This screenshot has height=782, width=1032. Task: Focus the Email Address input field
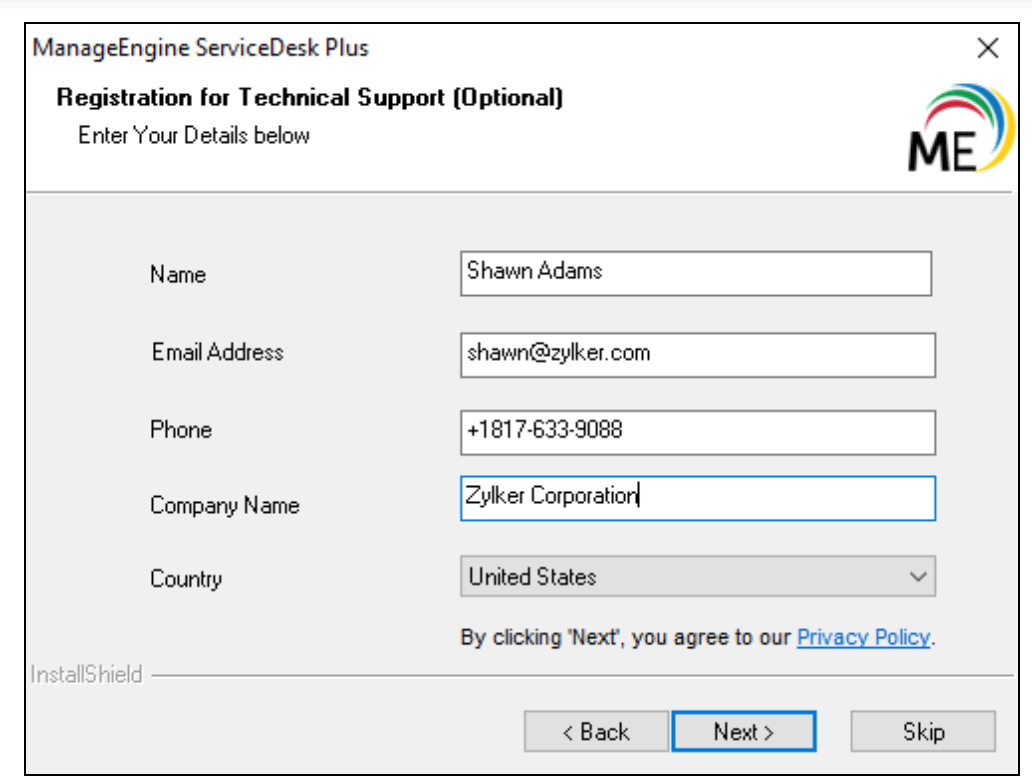[697, 354]
